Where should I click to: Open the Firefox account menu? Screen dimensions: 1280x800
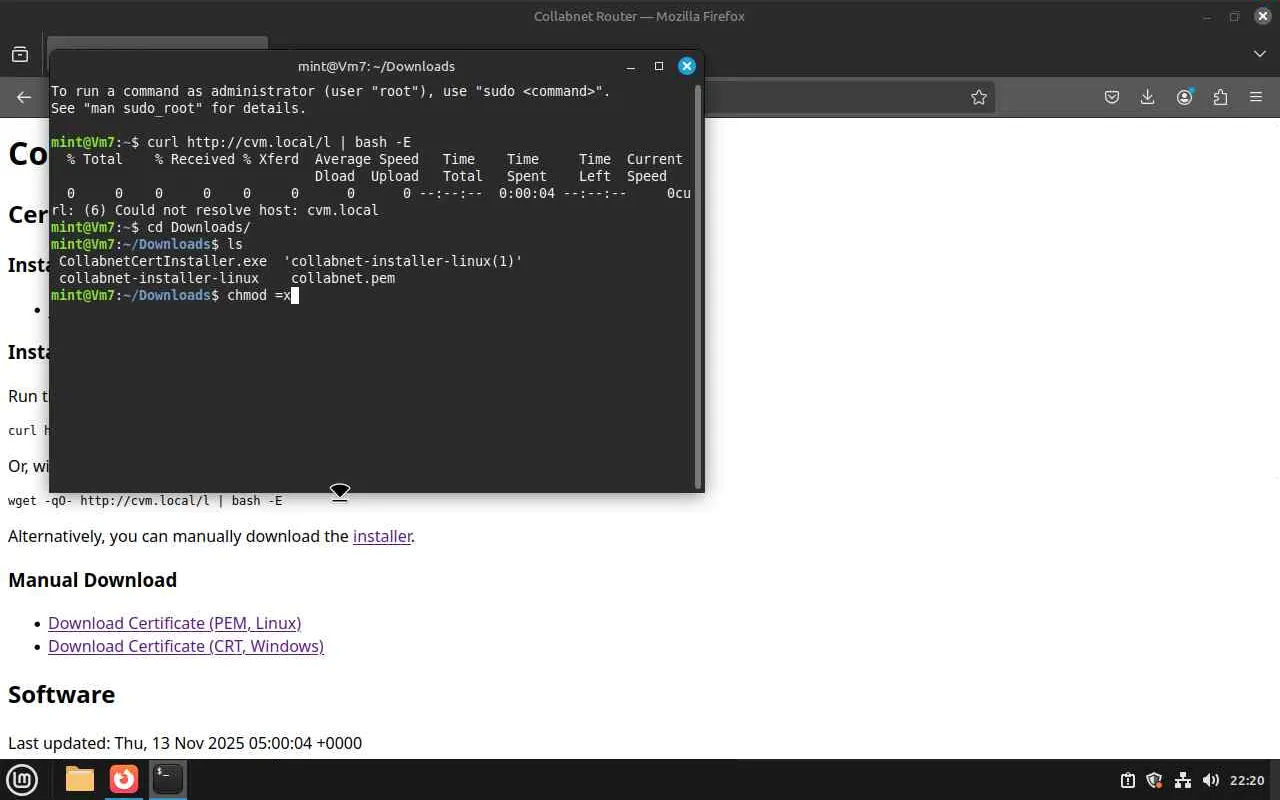click(1185, 97)
